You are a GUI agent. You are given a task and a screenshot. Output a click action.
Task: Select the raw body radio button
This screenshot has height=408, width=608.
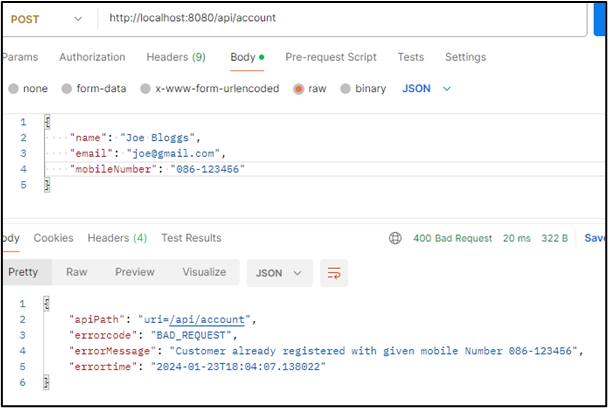[299, 89]
